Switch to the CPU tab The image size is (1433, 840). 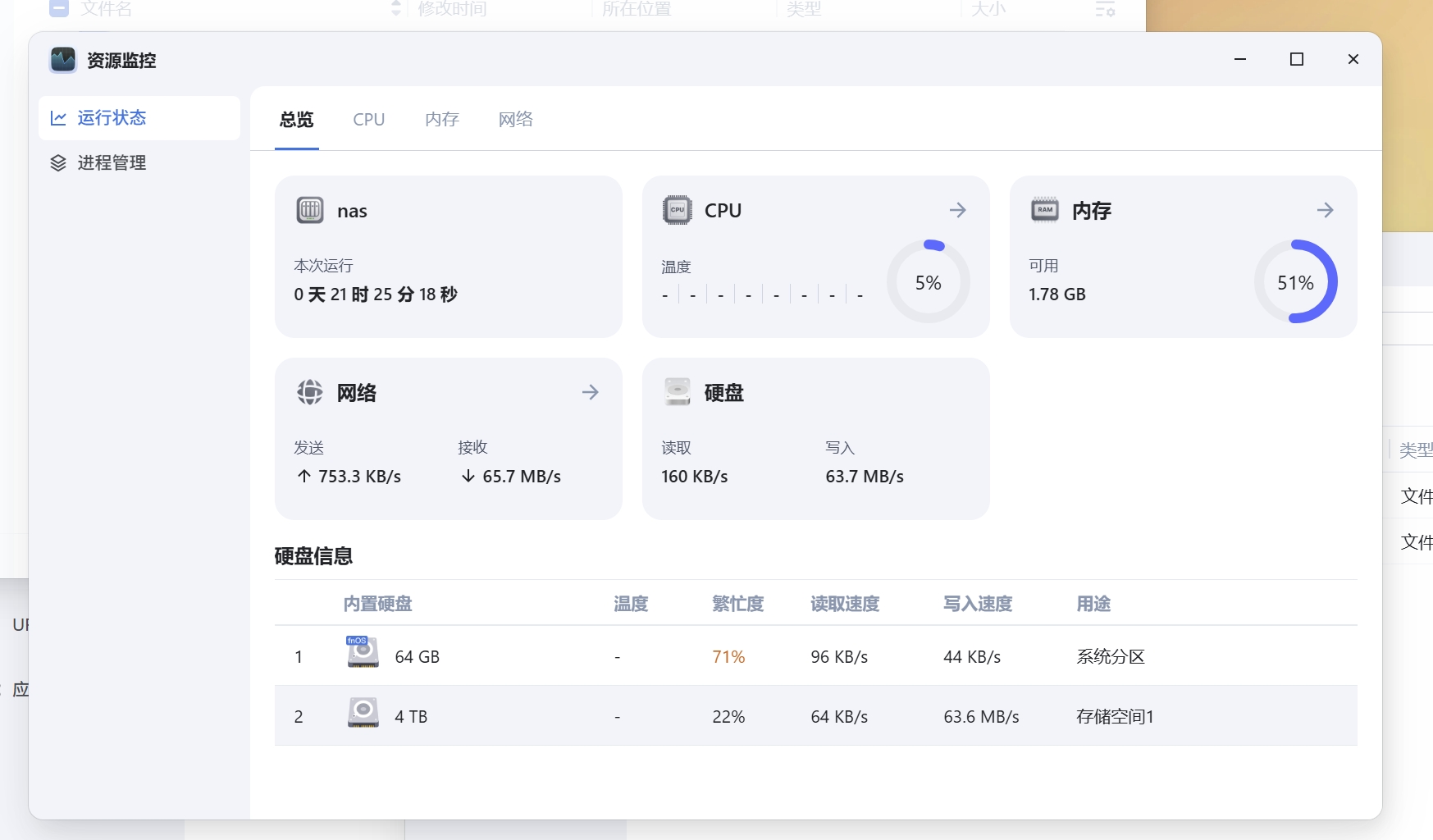369,120
